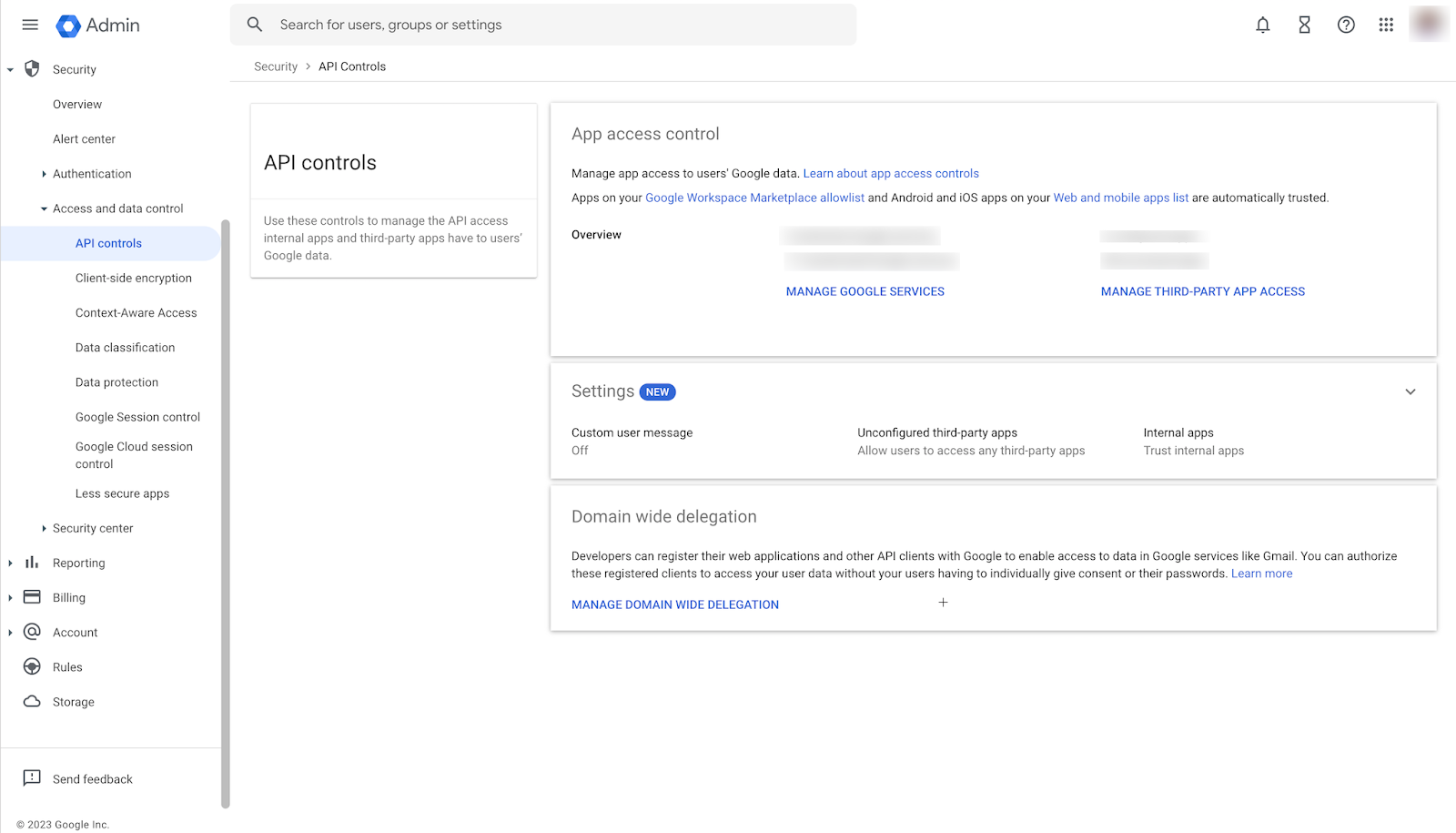This screenshot has width=1456, height=833.
Task: Click the NEW badge beside Settings
Action: coord(657,392)
